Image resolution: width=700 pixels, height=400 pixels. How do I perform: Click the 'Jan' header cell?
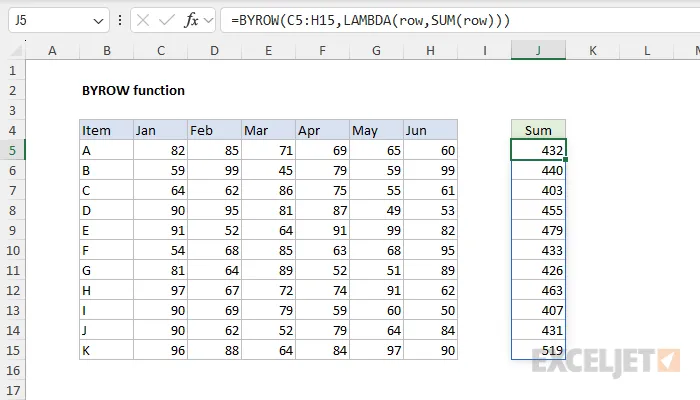click(x=161, y=130)
